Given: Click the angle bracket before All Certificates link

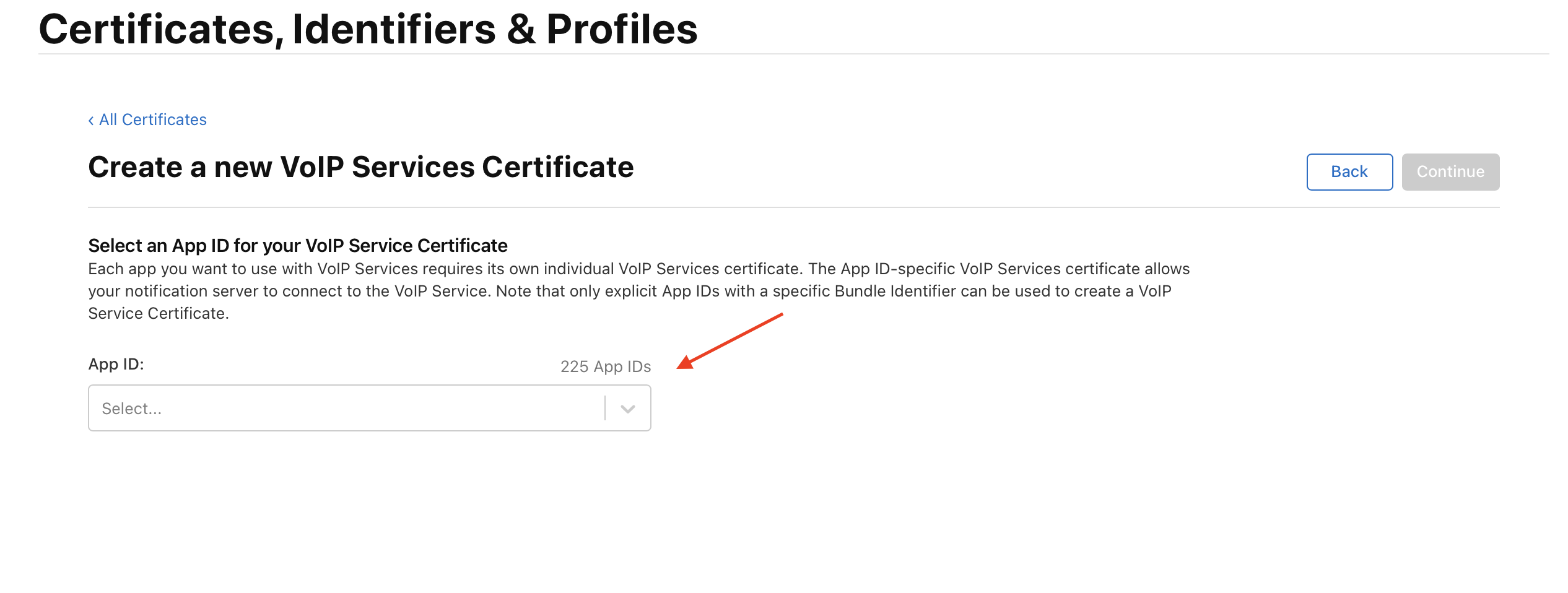Looking at the screenshot, I should point(92,119).
